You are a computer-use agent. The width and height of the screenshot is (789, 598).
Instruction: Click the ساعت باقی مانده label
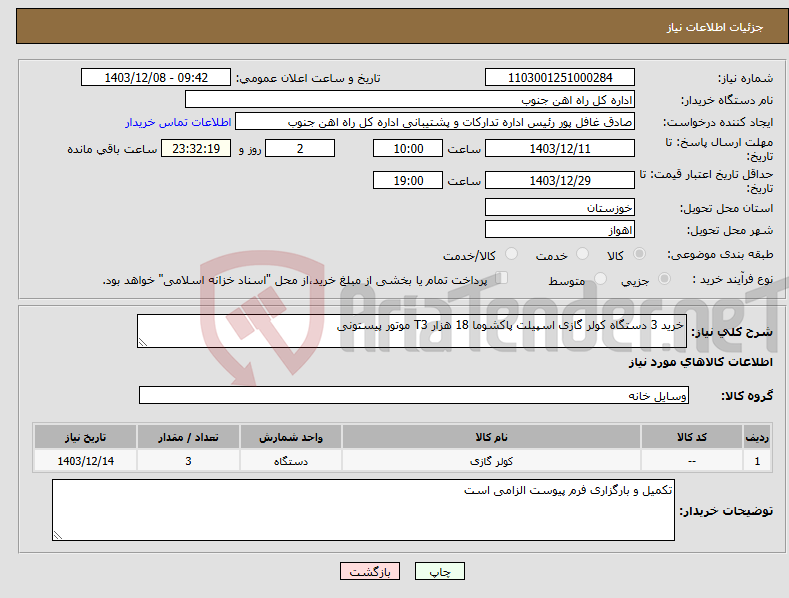(x=112, y=150)
